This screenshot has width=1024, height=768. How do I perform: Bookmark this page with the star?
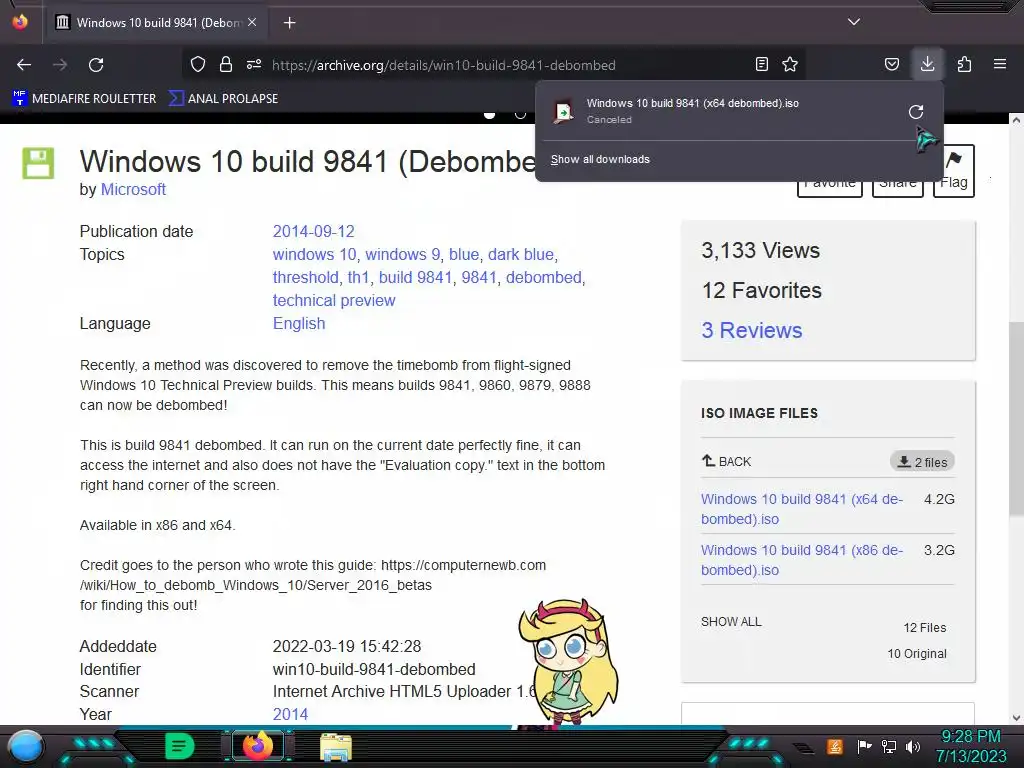(x=790, y=65)
